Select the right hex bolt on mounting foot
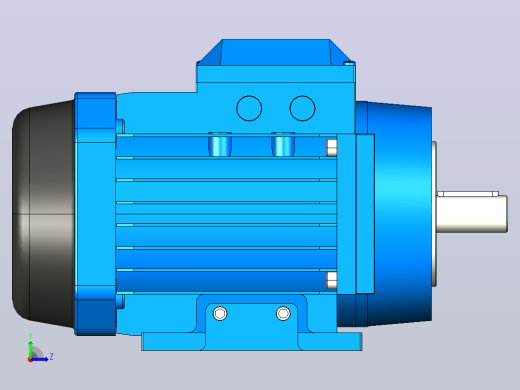The width and height of the screenshot is (520, 390). click(x=283, y=314)
